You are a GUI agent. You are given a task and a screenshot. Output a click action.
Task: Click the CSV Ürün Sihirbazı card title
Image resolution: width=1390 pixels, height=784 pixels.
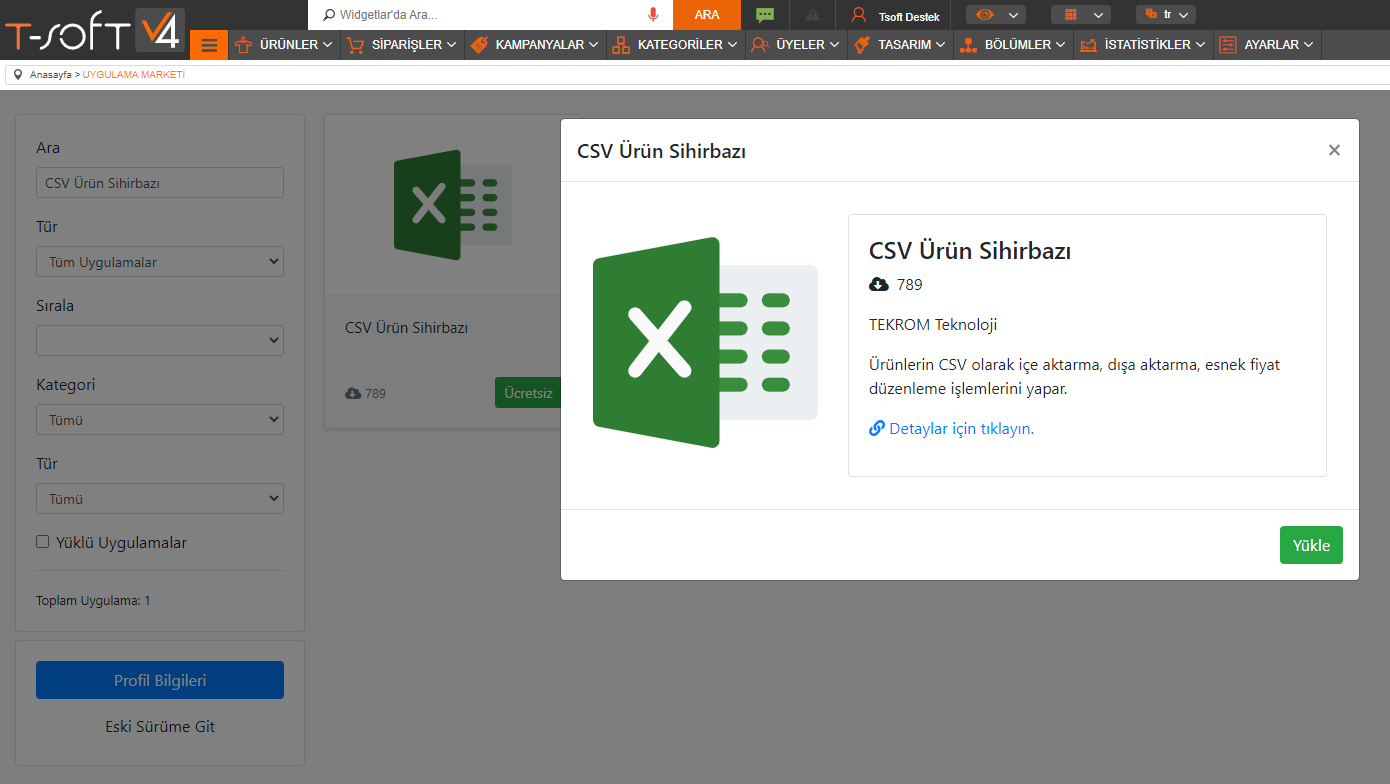tap(407, 328)
